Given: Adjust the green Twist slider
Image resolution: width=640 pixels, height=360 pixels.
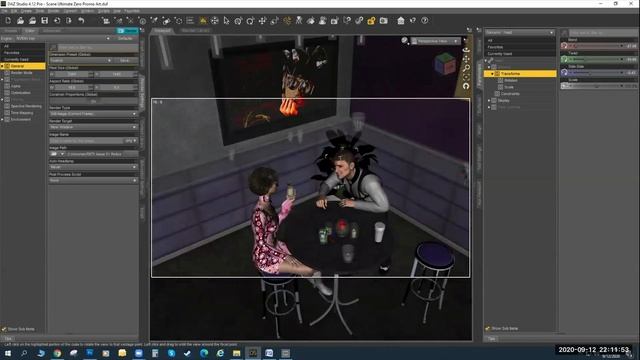Looking at the screenshot, I should [x=598, y=59].
